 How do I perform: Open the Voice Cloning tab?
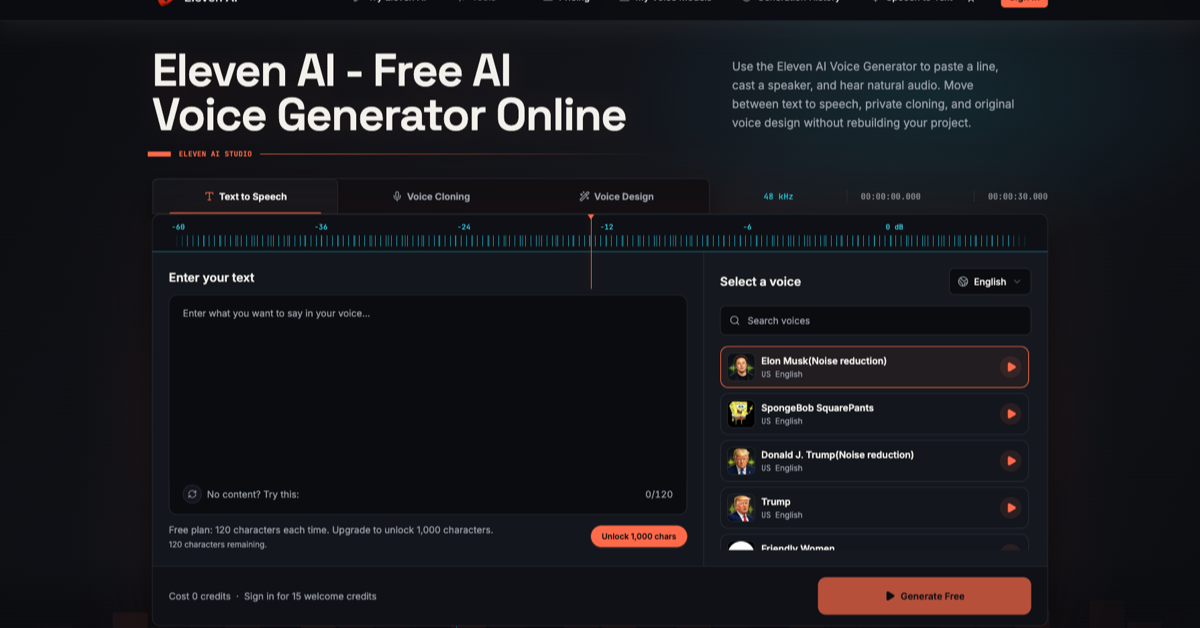point(431,197)
